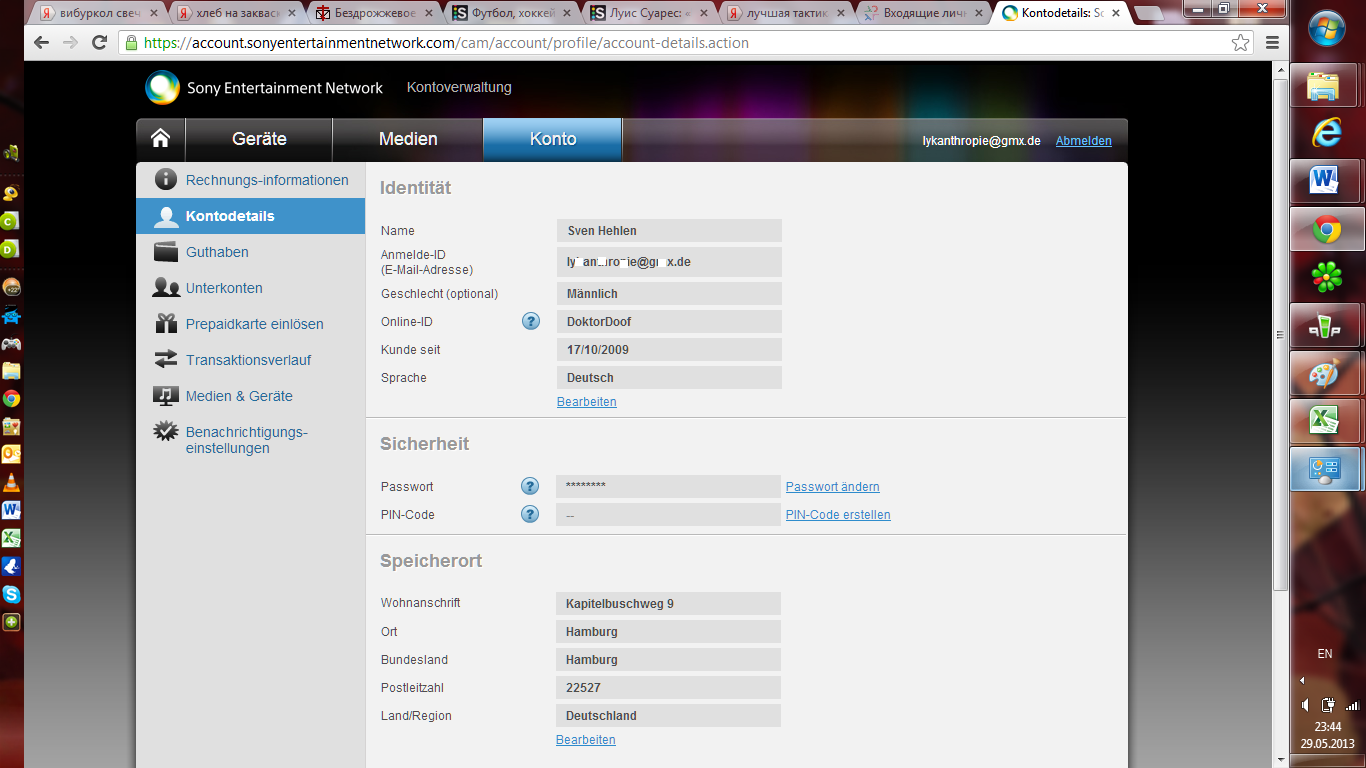
Task: Open Internet Explorer from right taskbar
Action: pyautogui.click(x=1326, y=133)
